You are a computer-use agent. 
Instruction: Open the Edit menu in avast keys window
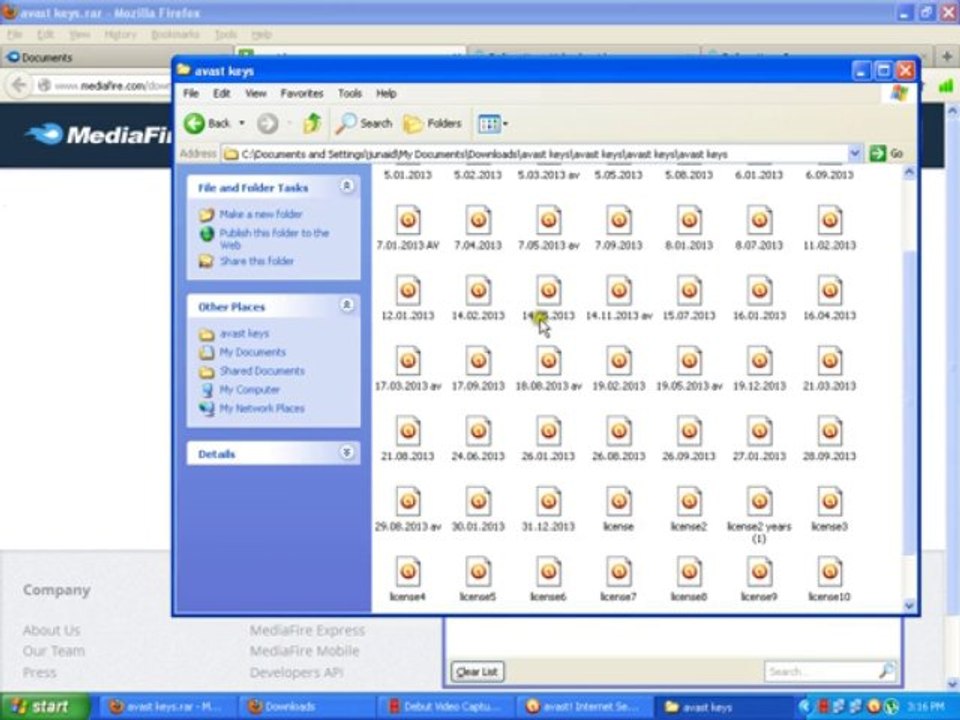tap(222, 93)
